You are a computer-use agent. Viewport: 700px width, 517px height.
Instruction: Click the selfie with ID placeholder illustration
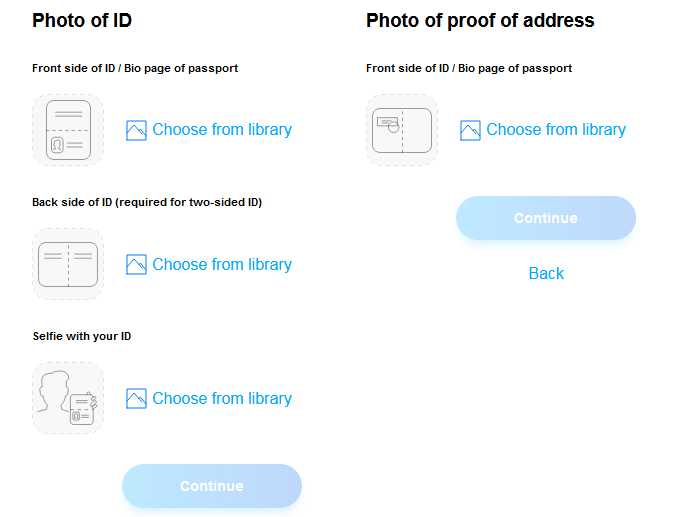(68, 398)
